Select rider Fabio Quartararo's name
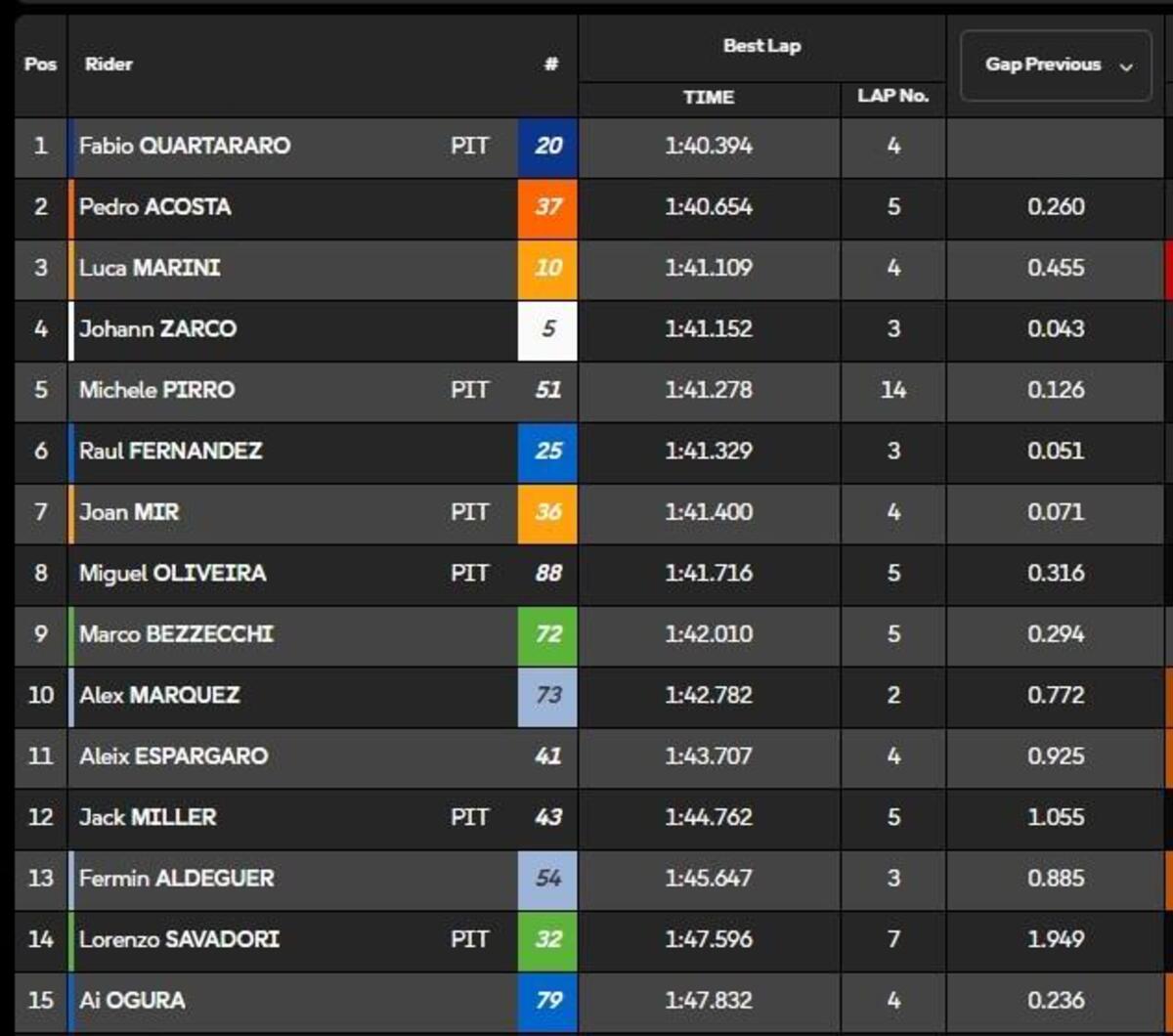The height and width of the screenshot is (1036, 1173). point(185,147)
